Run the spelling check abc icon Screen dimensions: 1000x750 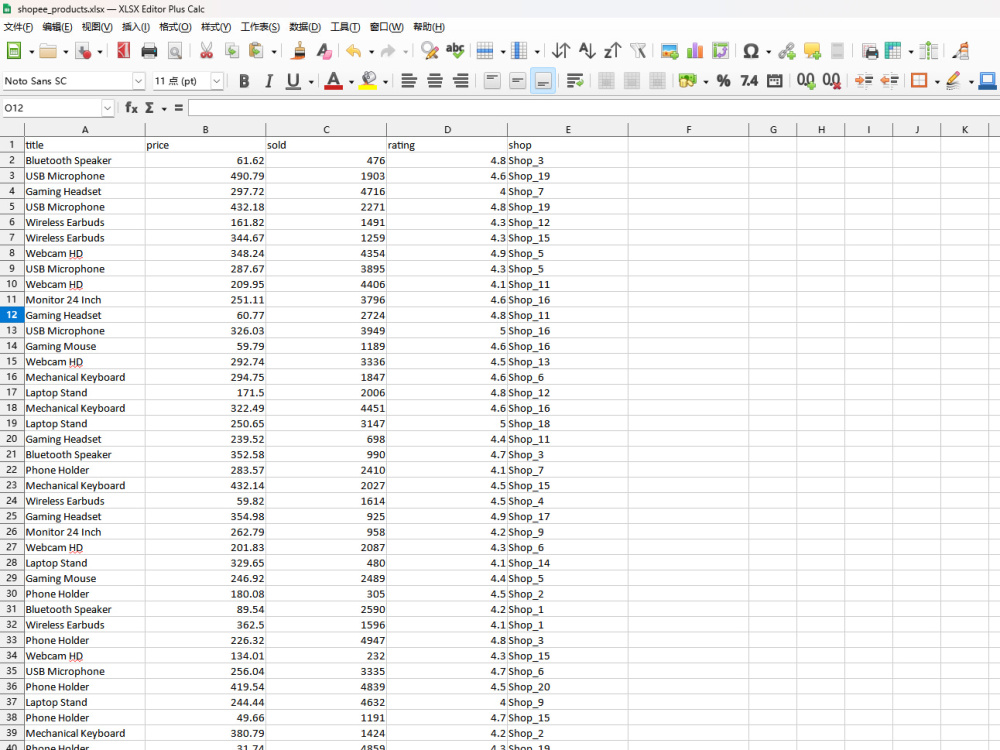click(455, 50)
